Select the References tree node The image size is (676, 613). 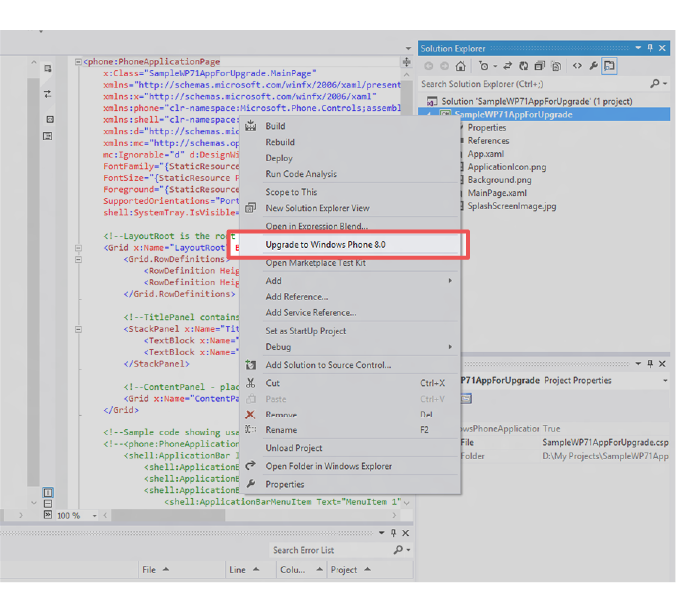[488, 141]
